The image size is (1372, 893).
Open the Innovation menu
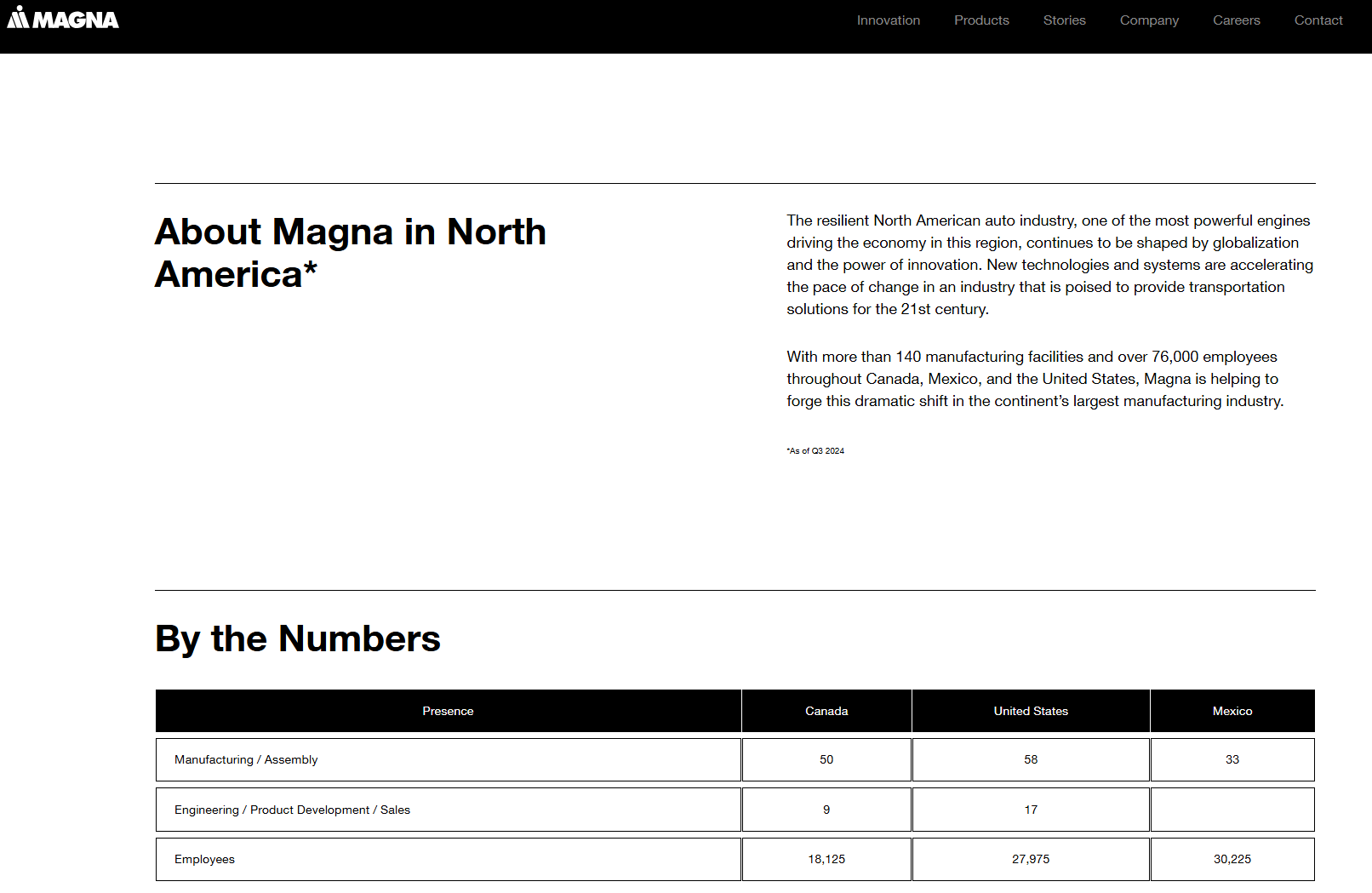tap(888, 20)
